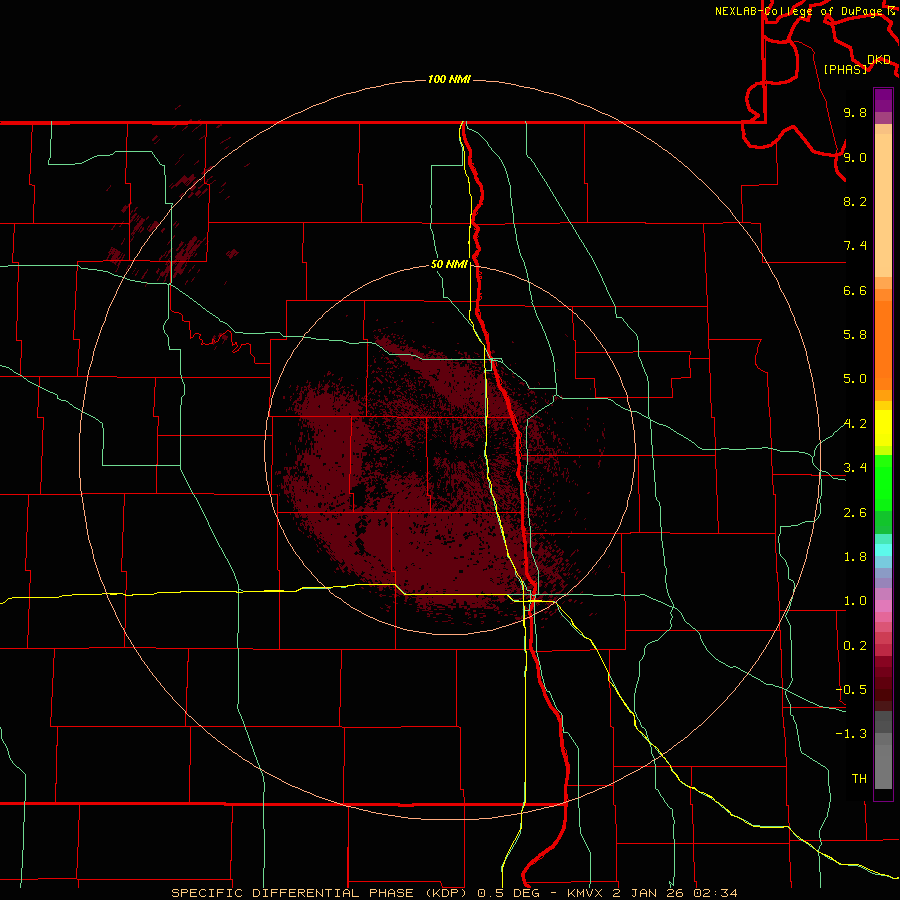Click the 7.4 scale value
The height and width of the screenshot is (900, 900).
[x=855, y=246]
